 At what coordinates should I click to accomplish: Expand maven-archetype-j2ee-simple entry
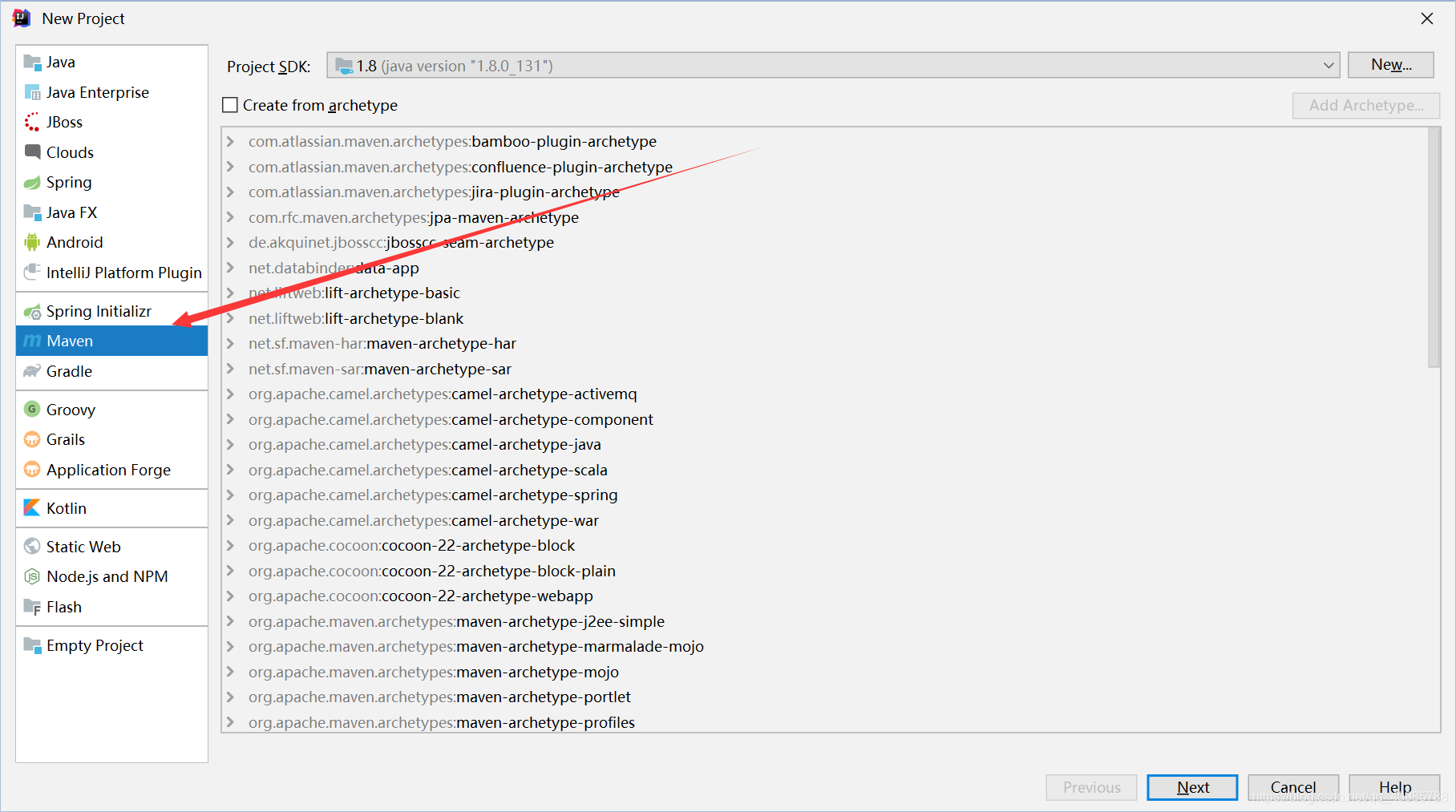pyautogui.click(x=231, y=621)
